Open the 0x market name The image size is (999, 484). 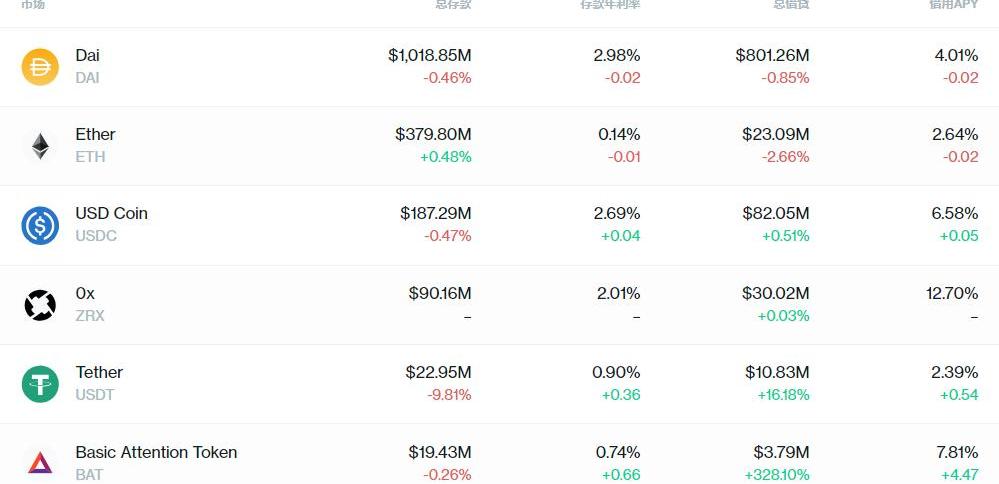point(85,293)
